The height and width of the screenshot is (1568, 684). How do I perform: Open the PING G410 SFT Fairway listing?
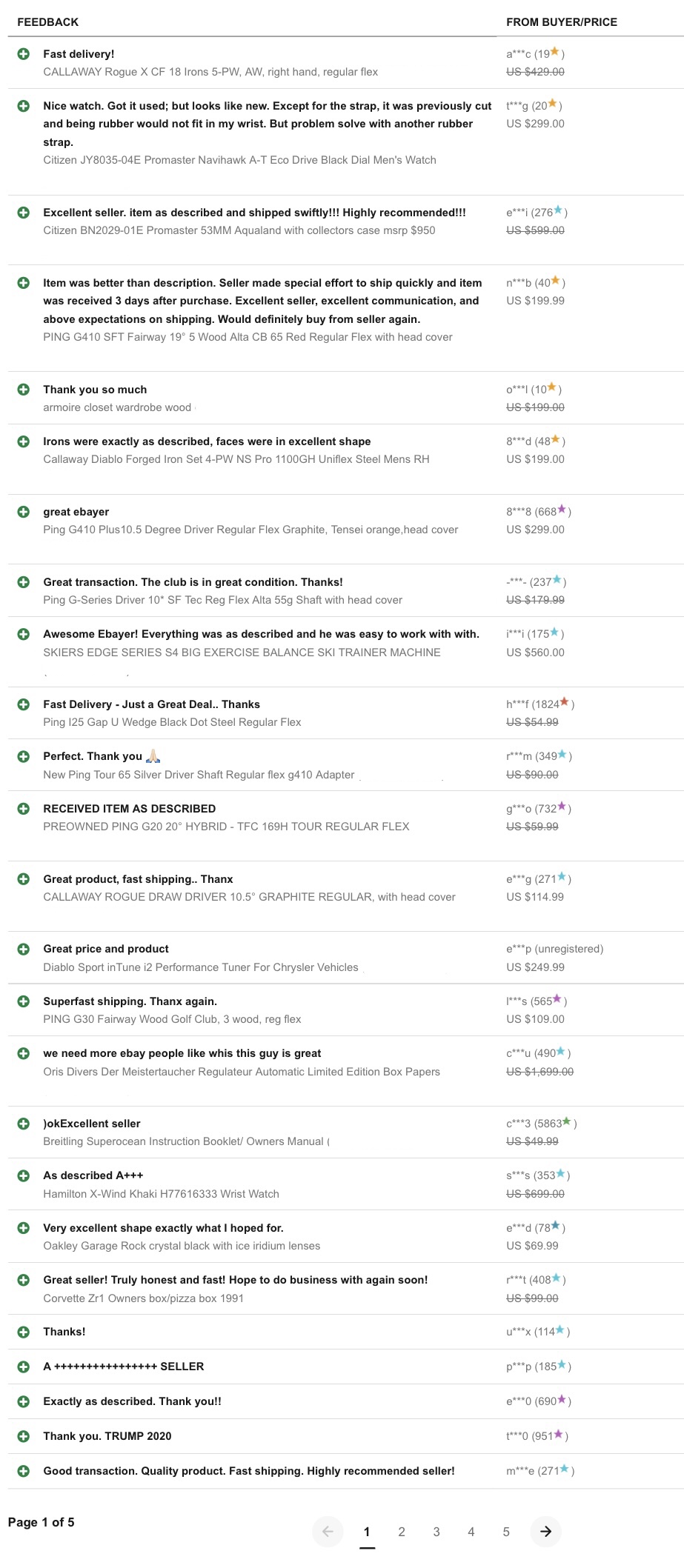pos(248,337)
